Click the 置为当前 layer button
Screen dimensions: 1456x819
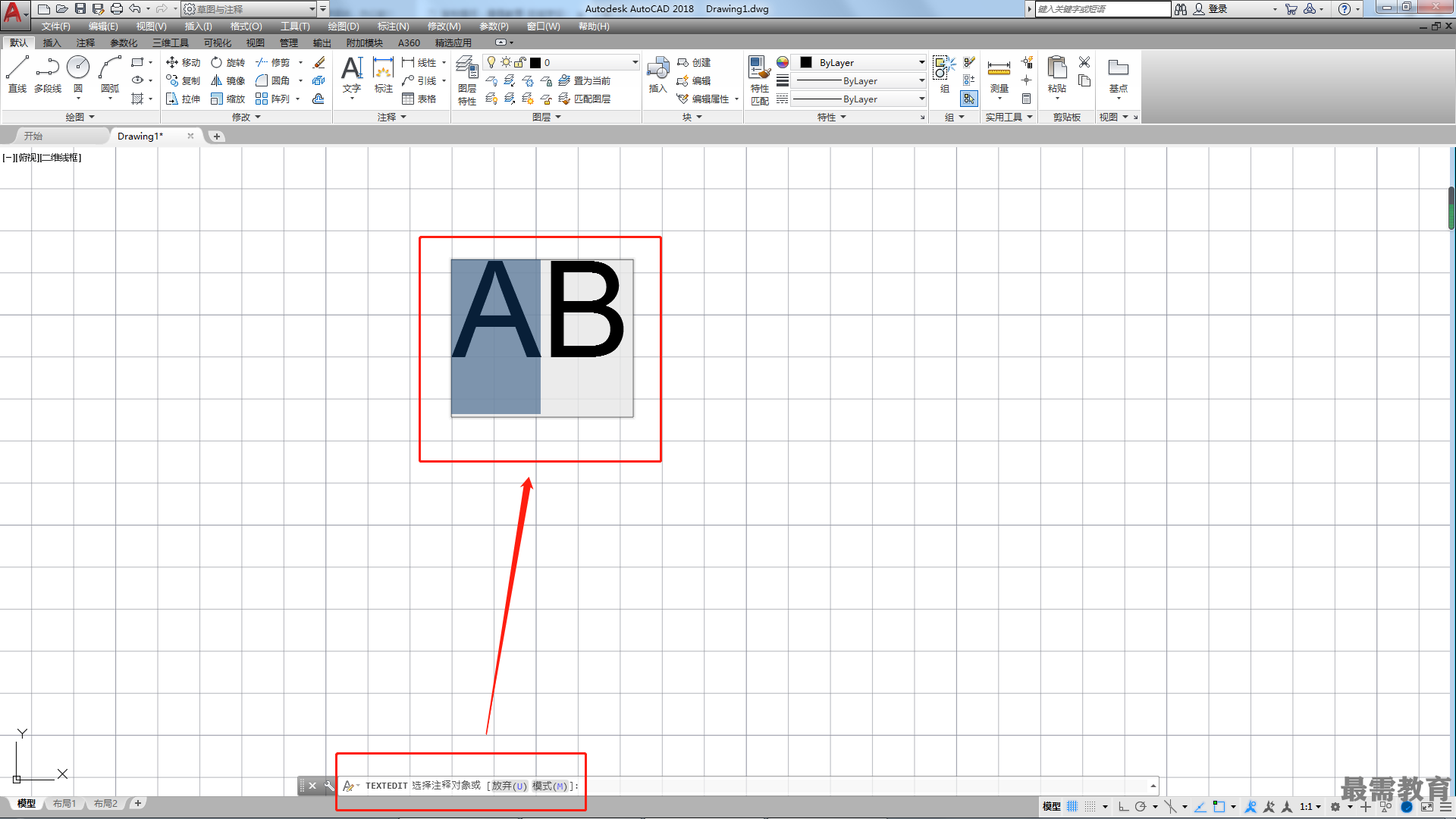click(x=585, y=80)
